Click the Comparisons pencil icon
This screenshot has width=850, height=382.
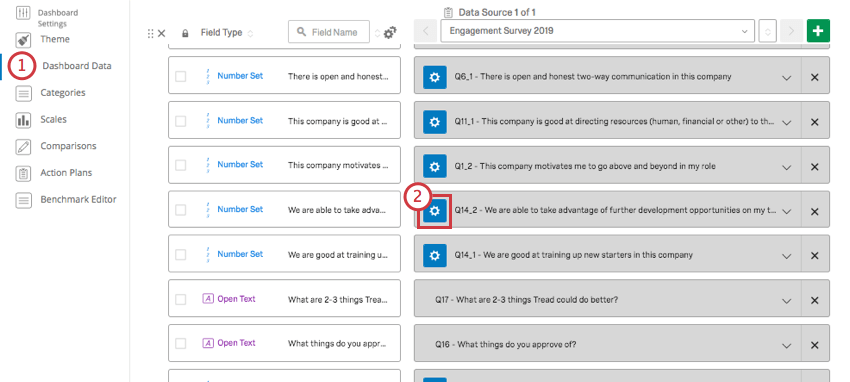[x=23, y=146]
